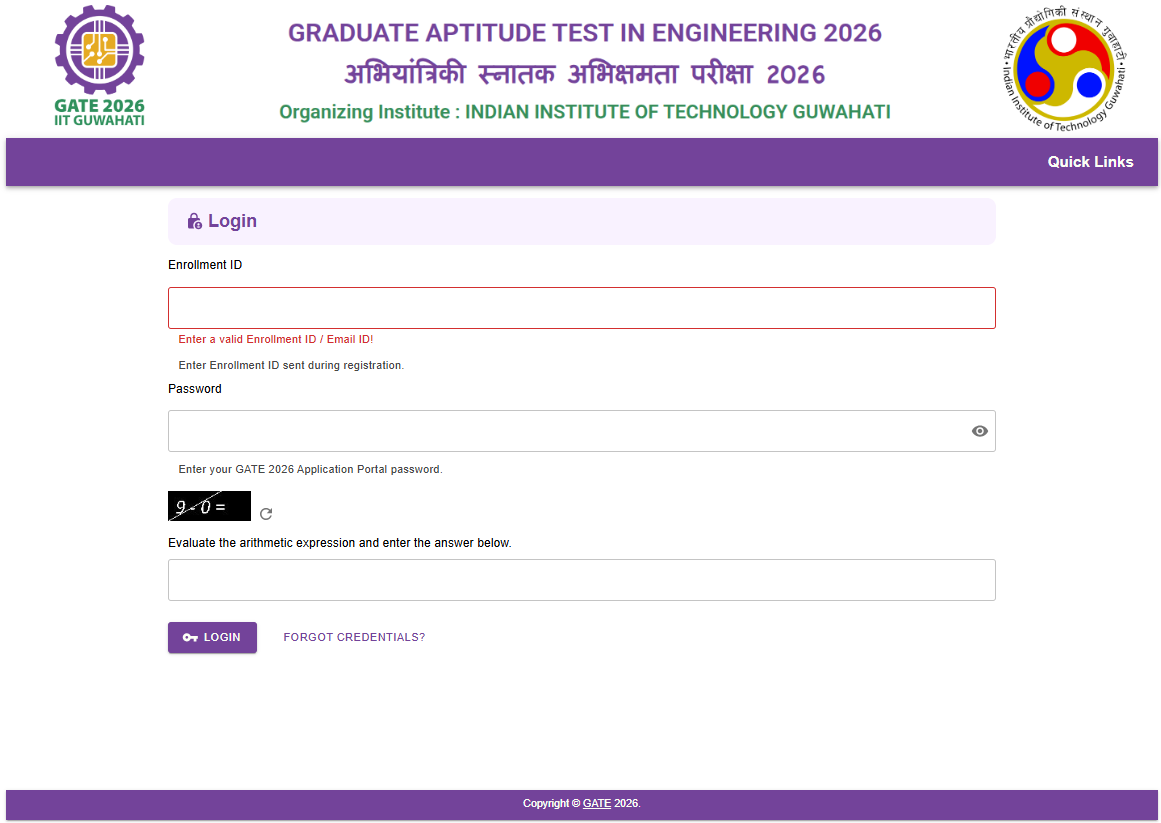The width and height of the screenshot is (1161, 823).
Task: Click the GATE 2026 IIT Guwahati logo
Action: (x=99, y=65)
